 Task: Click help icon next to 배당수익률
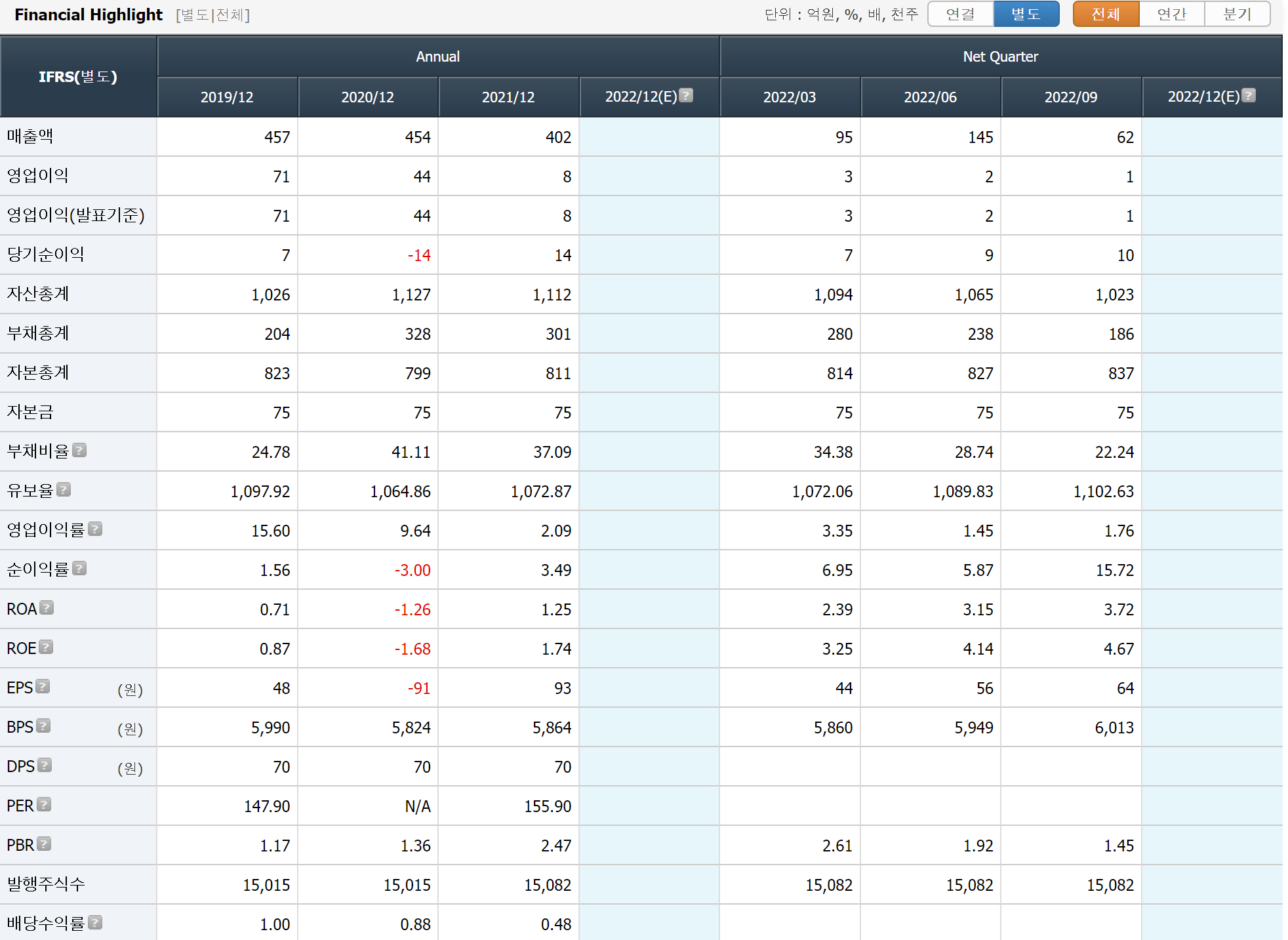95,923
